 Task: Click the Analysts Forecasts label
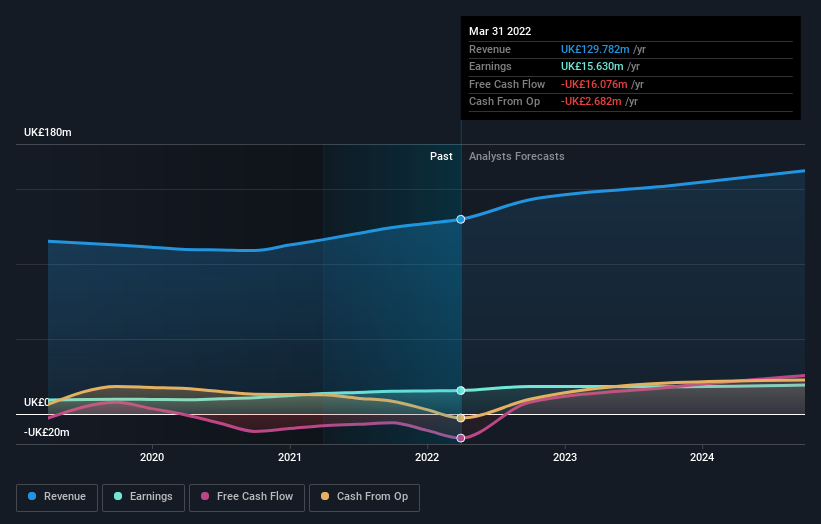tap(517, 157)
